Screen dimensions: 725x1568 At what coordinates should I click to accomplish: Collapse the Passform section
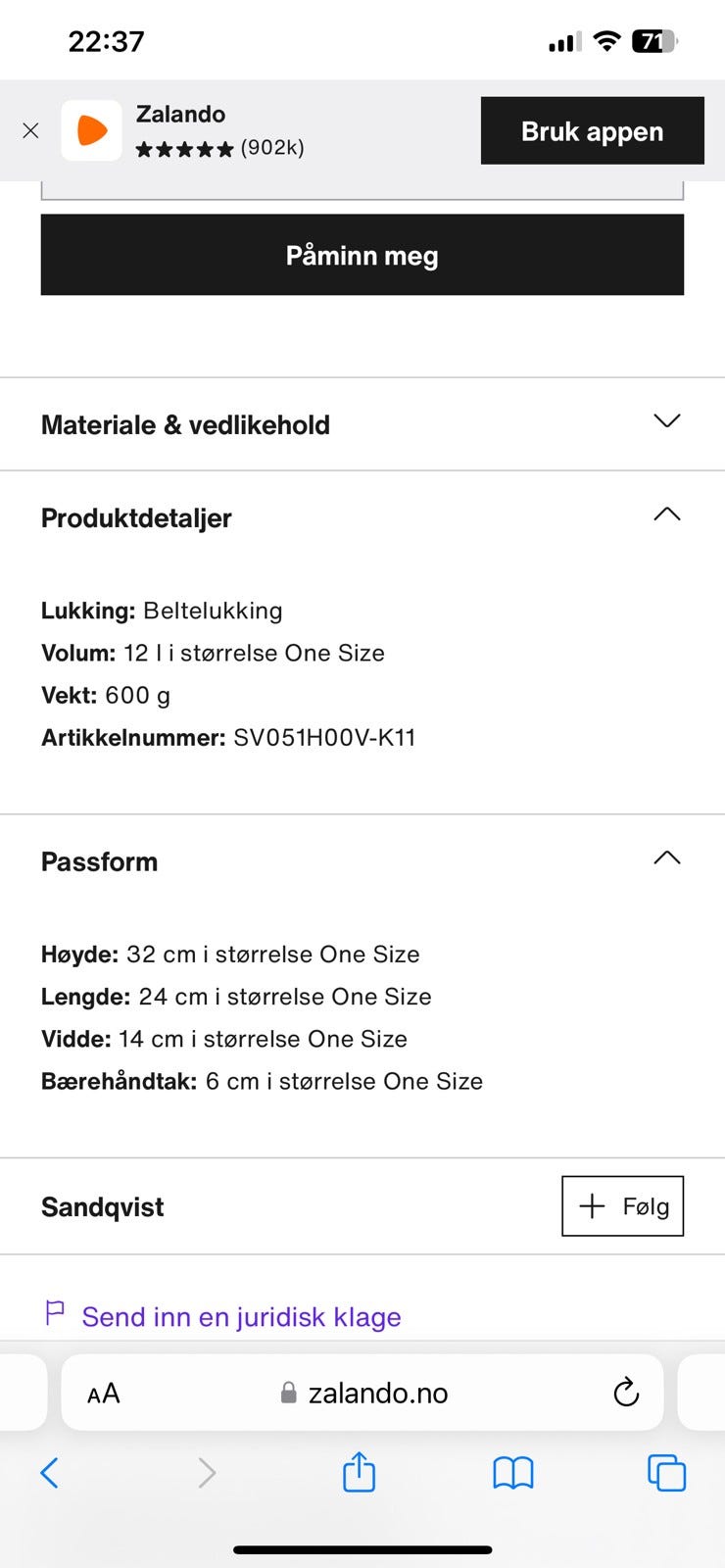point(666,858)
